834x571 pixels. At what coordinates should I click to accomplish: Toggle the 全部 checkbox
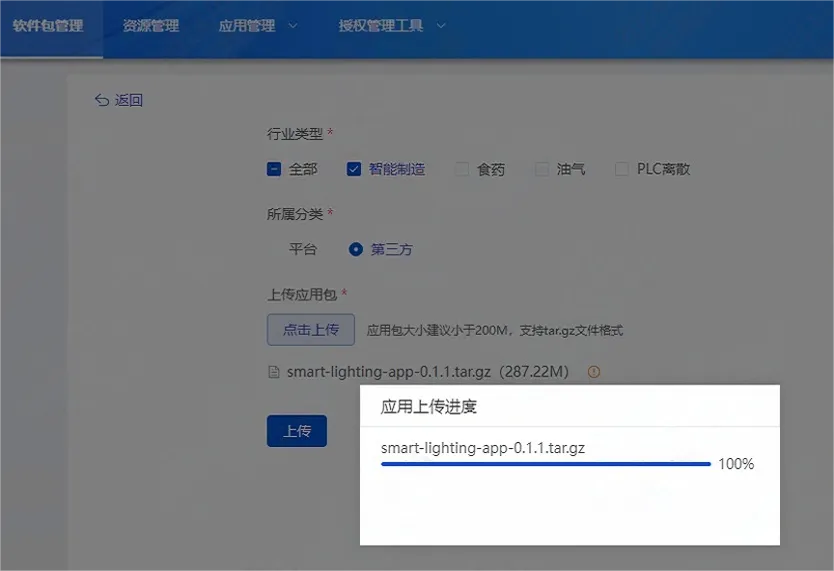tap(274, 169)
